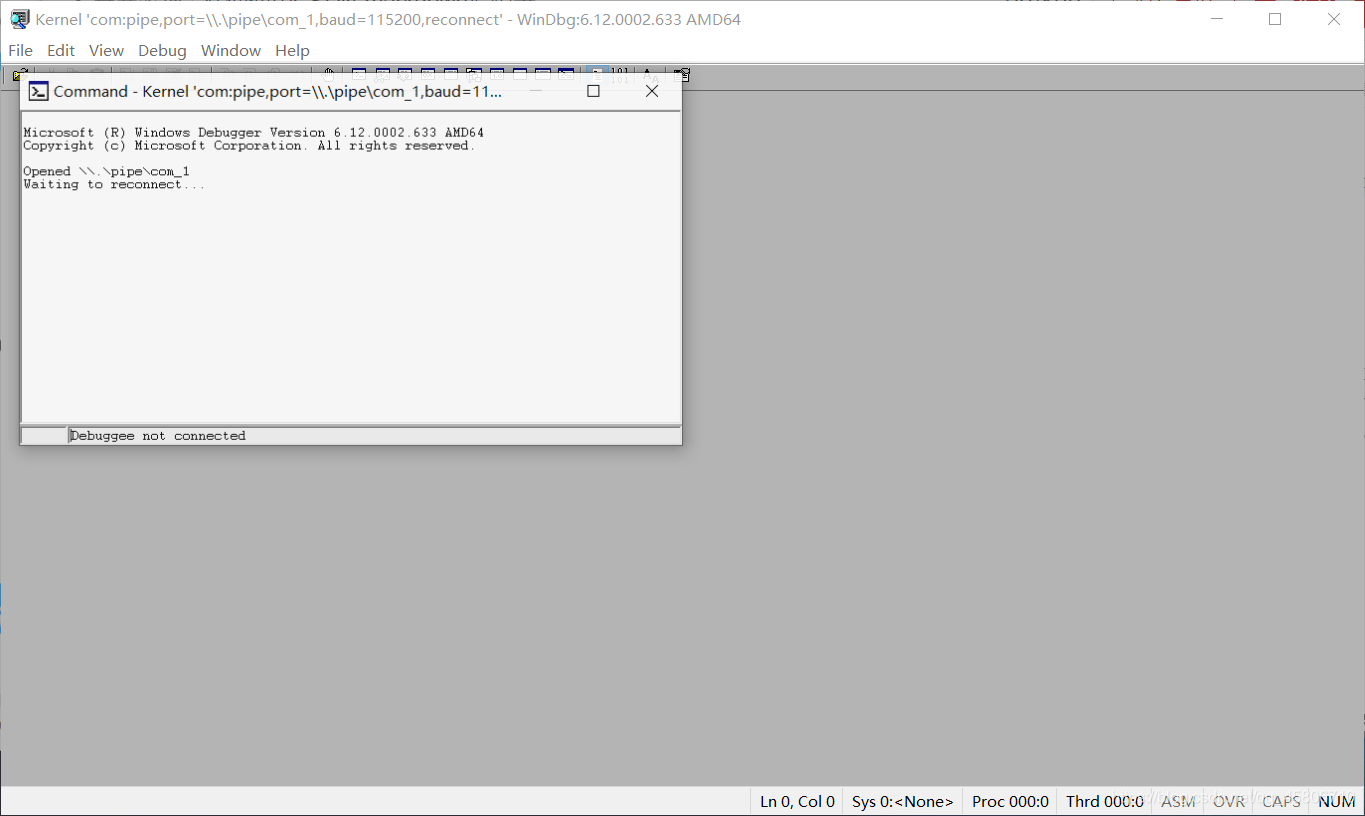Viewport: 1365px width, 816px height.
Task: Click the 'Ln 0, Col 0' status entry
Action: 797,801
